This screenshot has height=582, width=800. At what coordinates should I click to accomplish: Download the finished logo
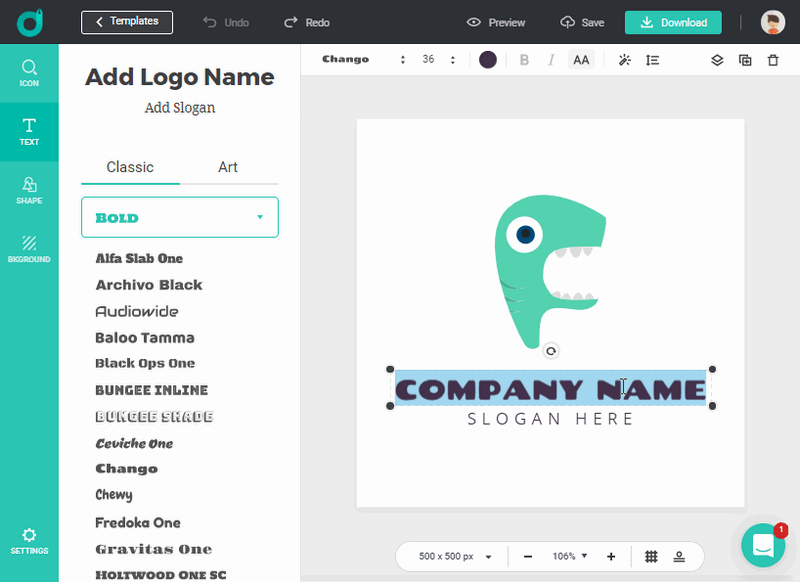point(672,21)
